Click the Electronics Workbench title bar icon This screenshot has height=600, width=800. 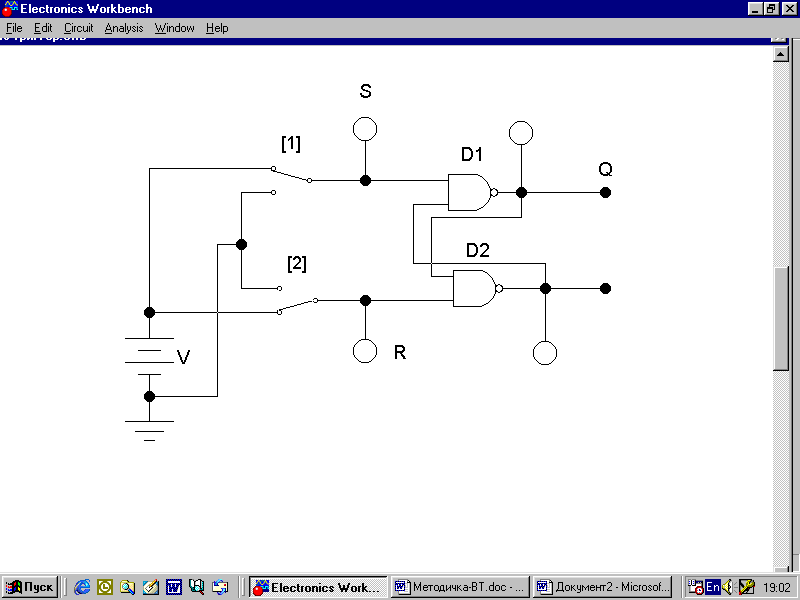point(10,9)
